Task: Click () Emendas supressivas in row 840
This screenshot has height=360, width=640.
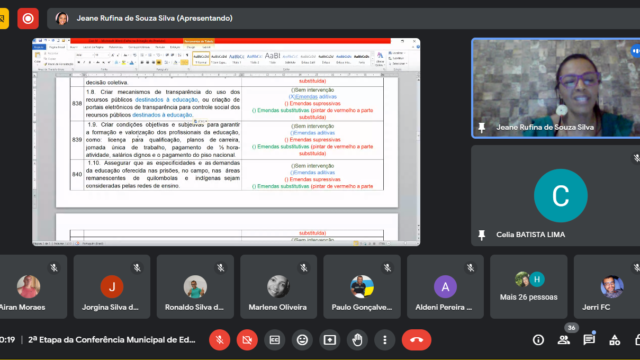Action: point(312,179)
